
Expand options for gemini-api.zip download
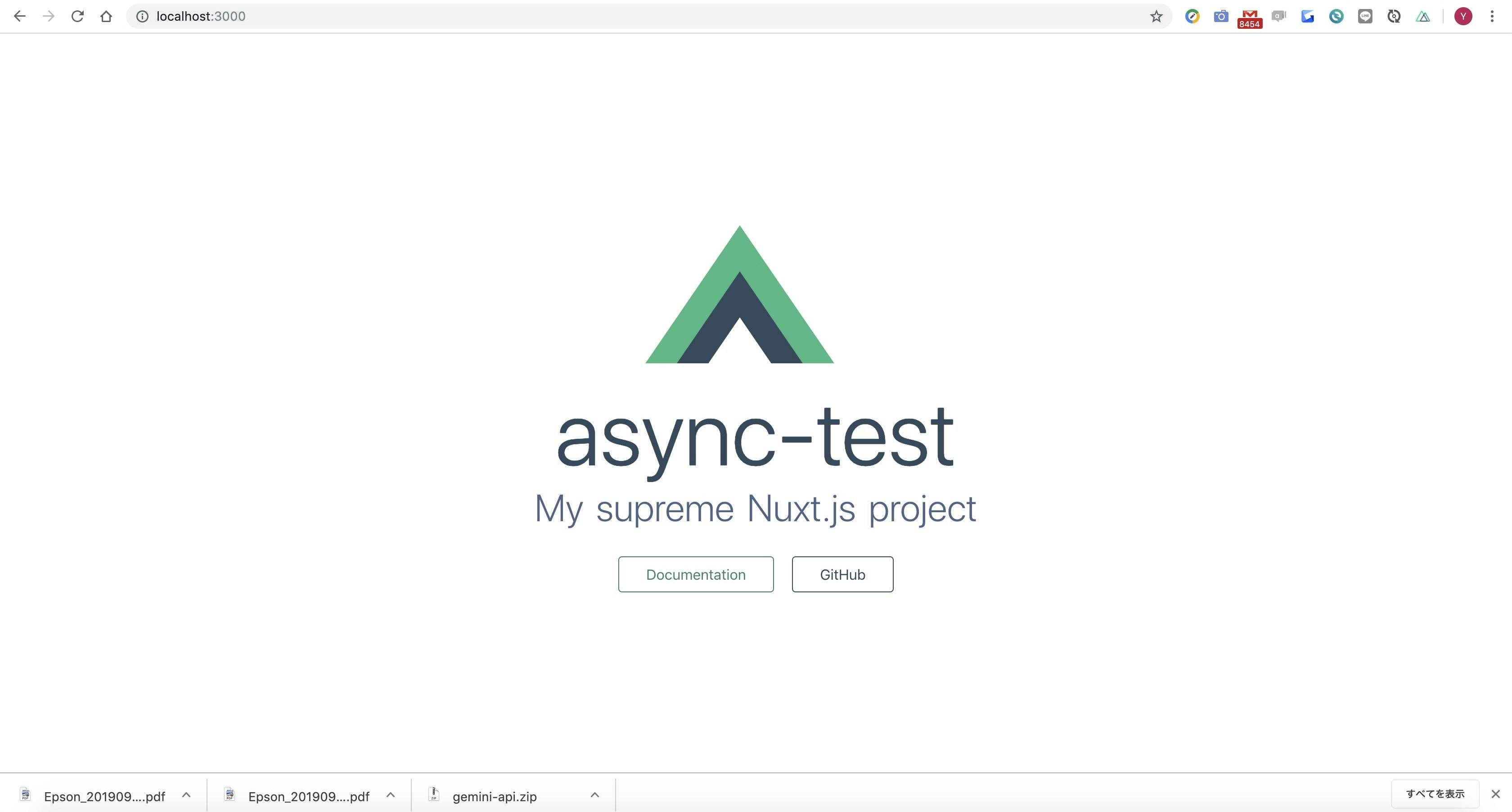pos(594,795)
